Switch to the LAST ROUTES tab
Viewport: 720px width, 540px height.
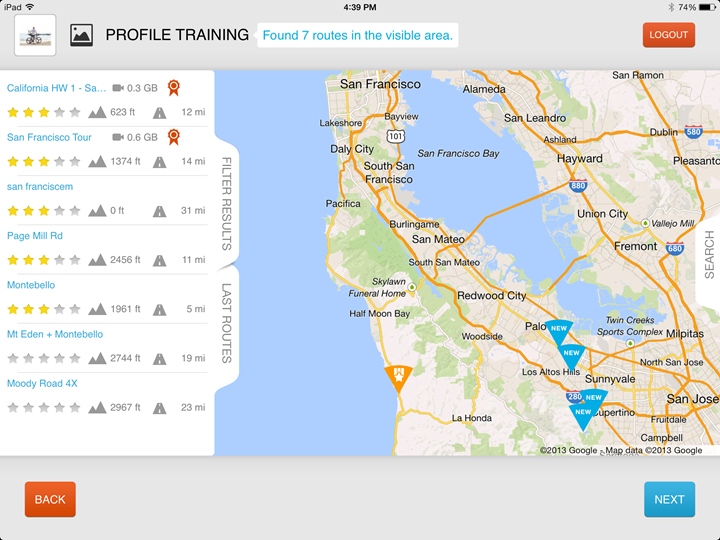pyautogui.click(x=226, y=323)
